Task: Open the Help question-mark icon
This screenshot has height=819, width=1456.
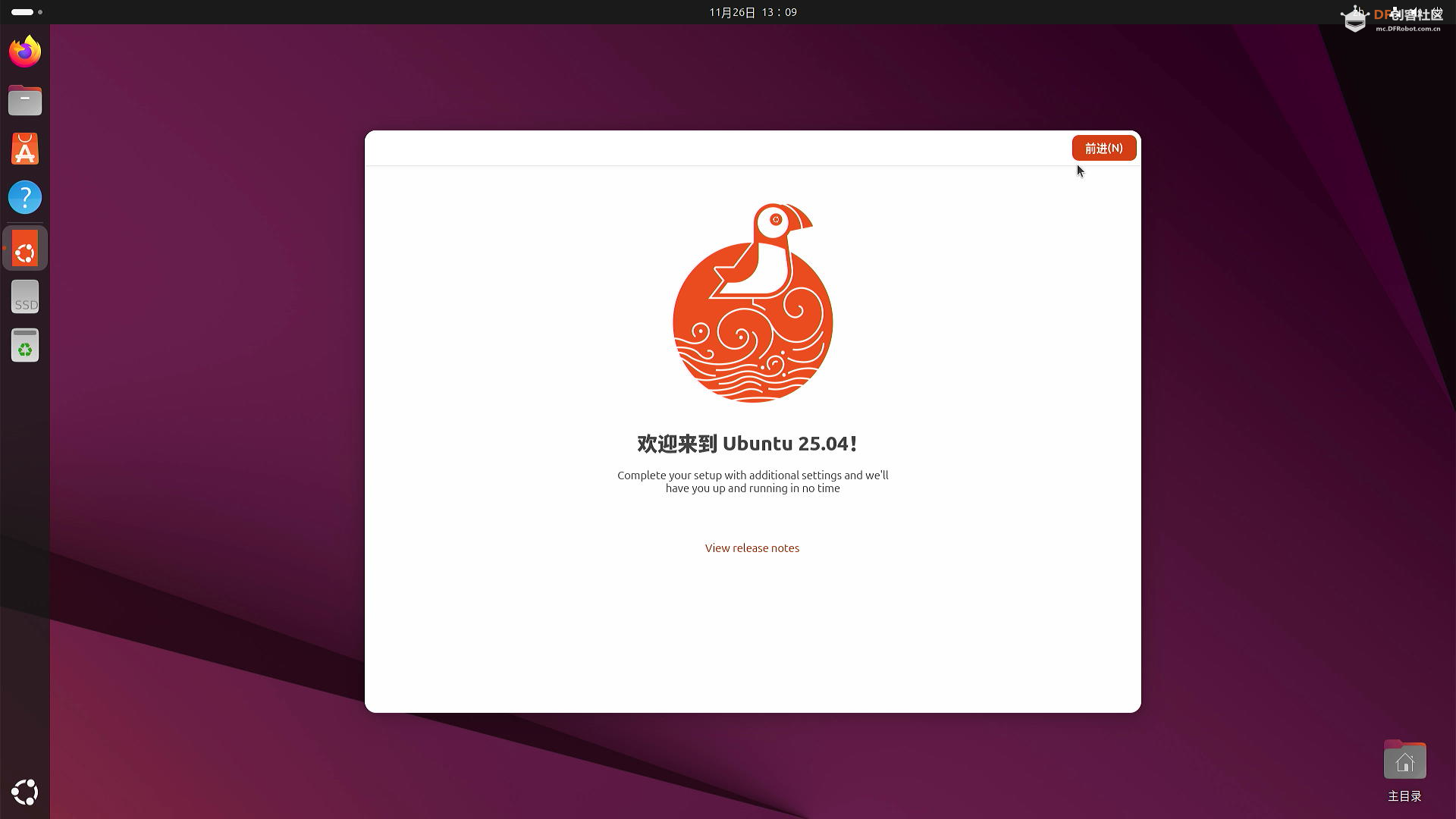Action: click(25, 197)
